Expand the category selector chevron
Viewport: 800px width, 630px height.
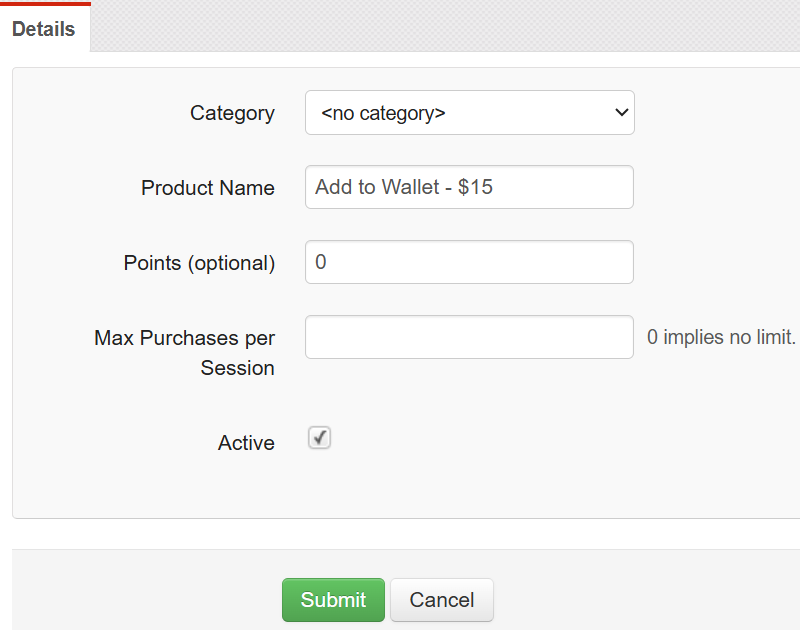621,112
